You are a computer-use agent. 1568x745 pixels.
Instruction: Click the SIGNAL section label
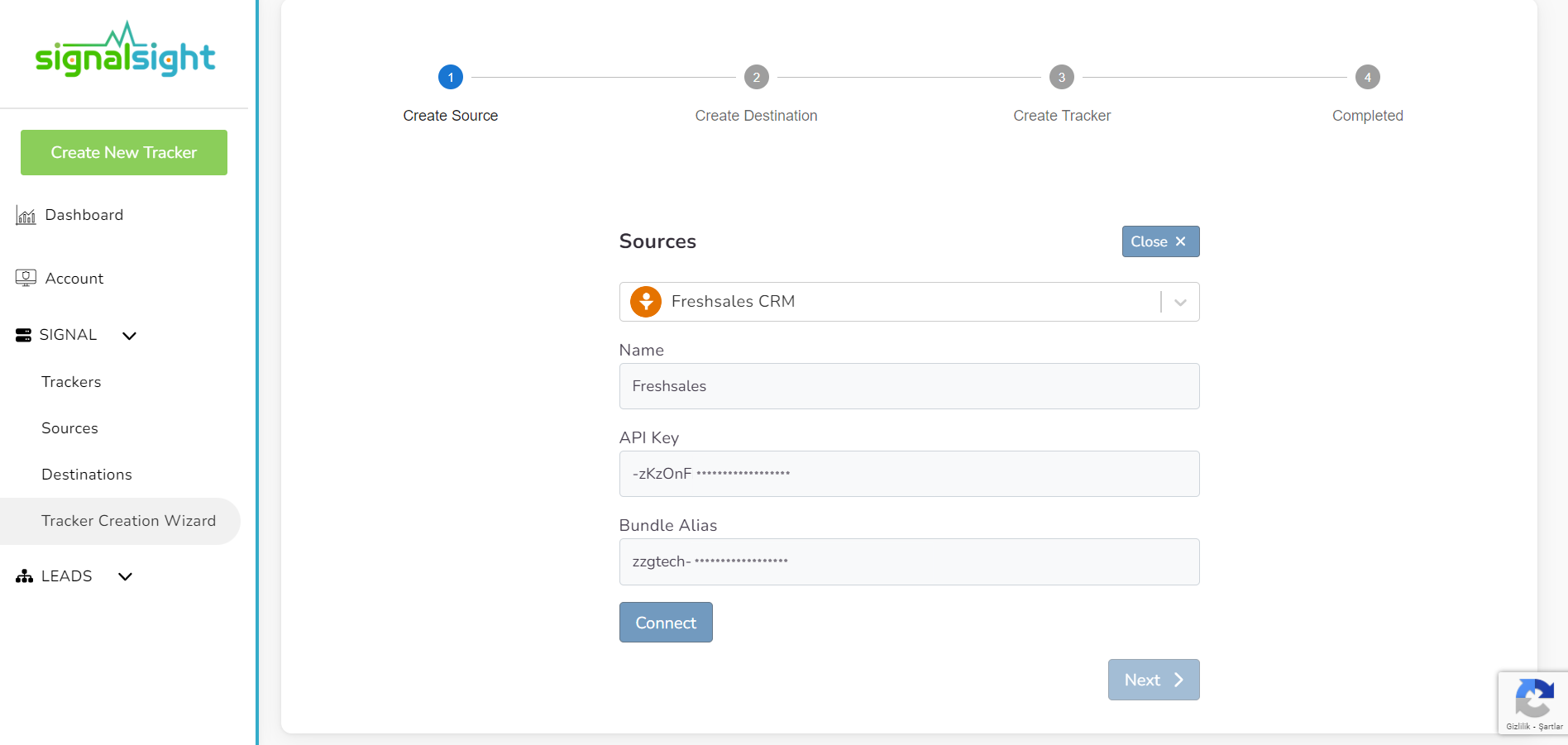tap(68, 335)
